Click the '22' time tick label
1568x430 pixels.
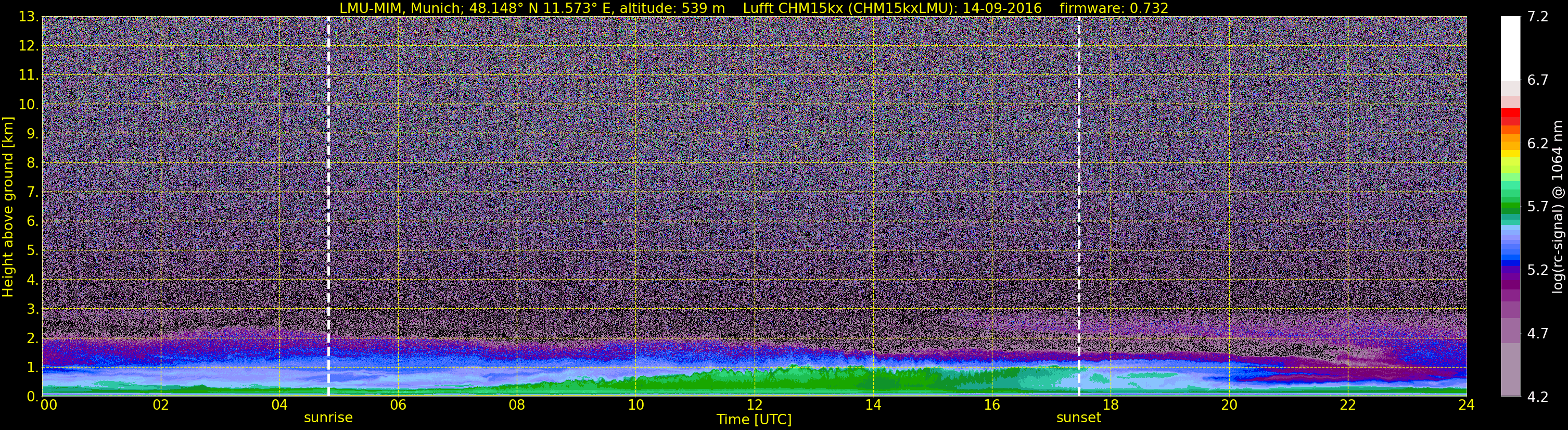tap(1348, 405)
